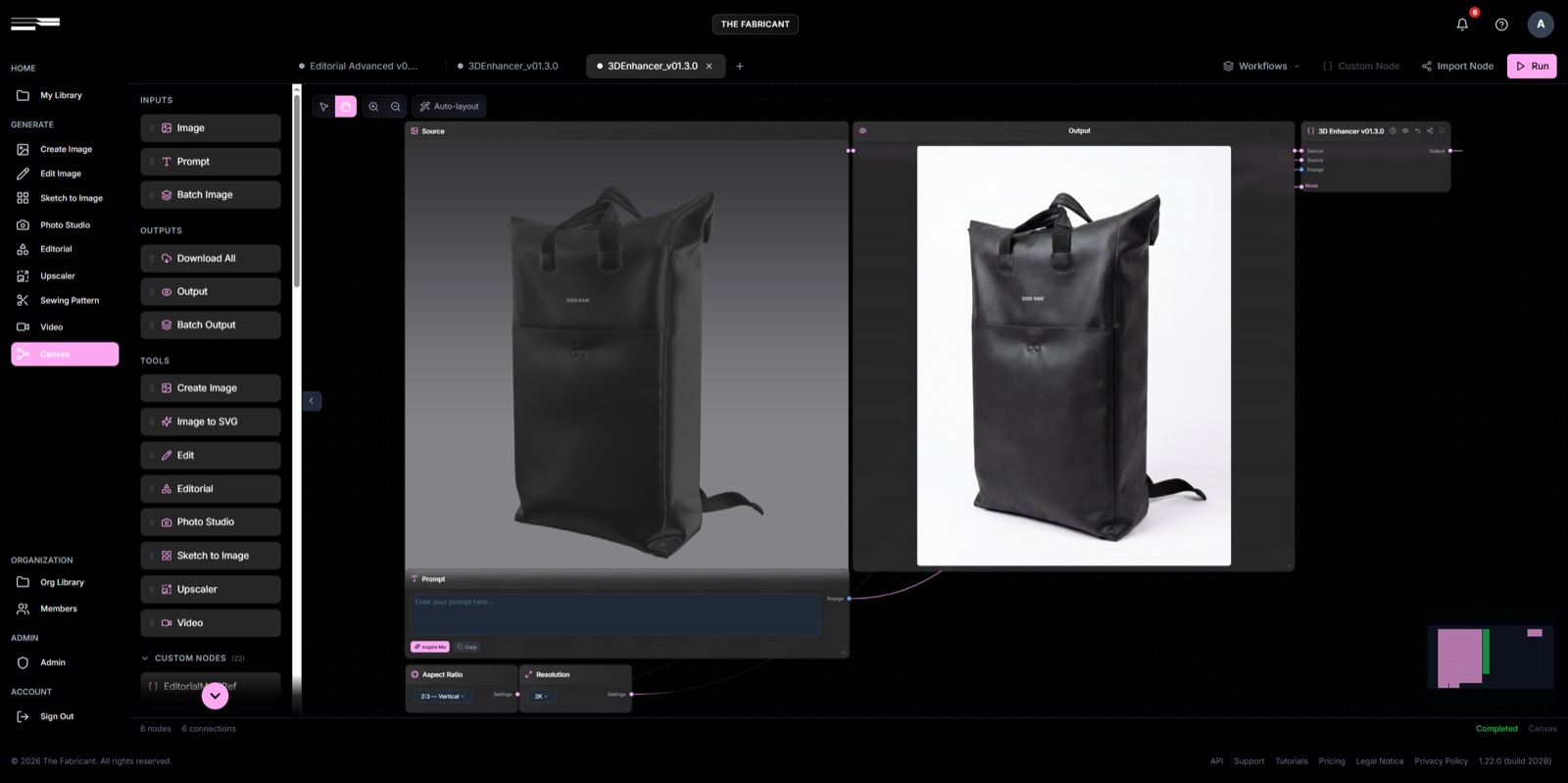The image size is (1568, 783).
Task: Add the Photo Studio tool node
Action: [211, 522]
